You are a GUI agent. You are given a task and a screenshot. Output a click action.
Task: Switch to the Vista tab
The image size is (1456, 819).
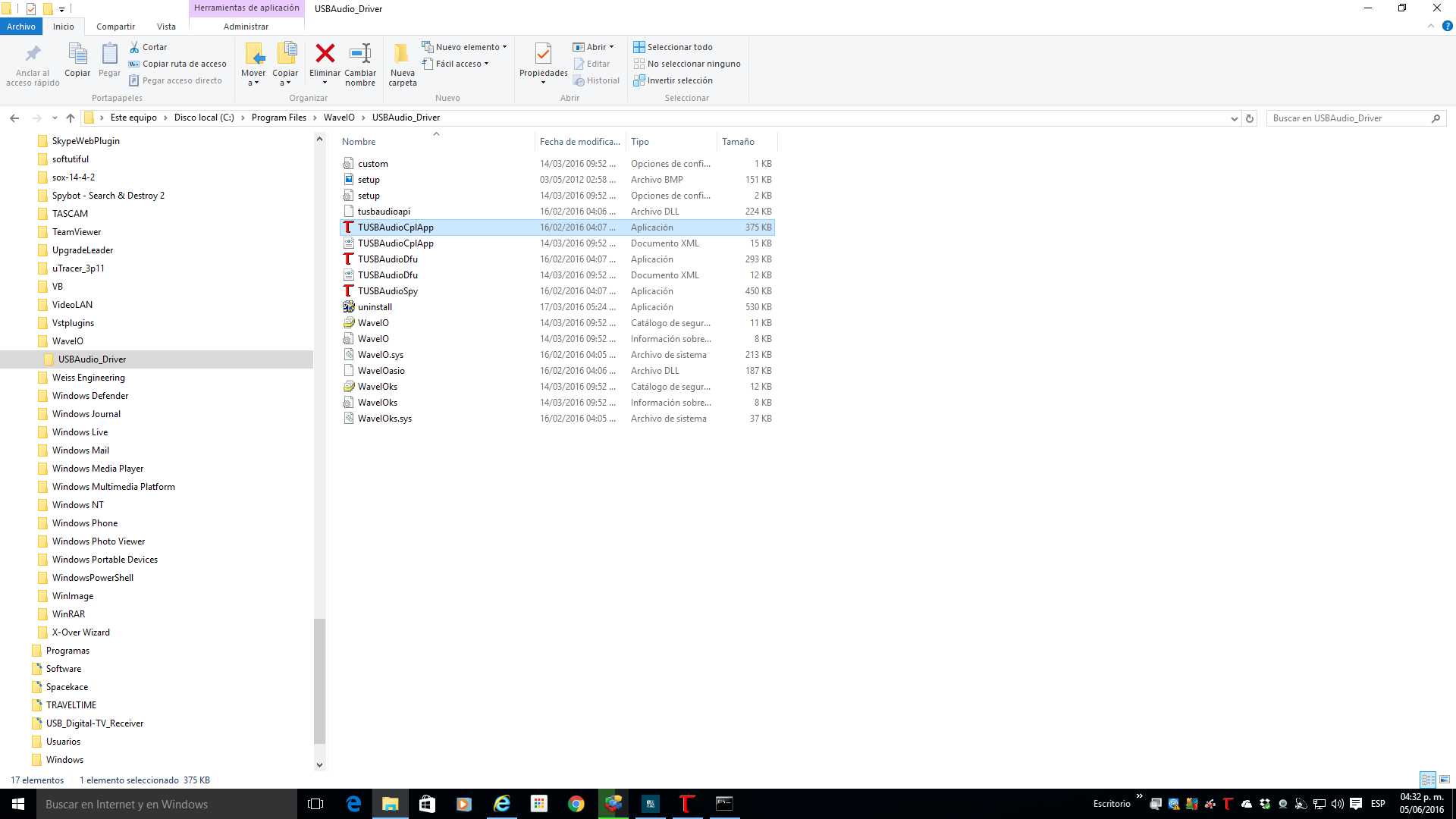[x=166, y=27]
